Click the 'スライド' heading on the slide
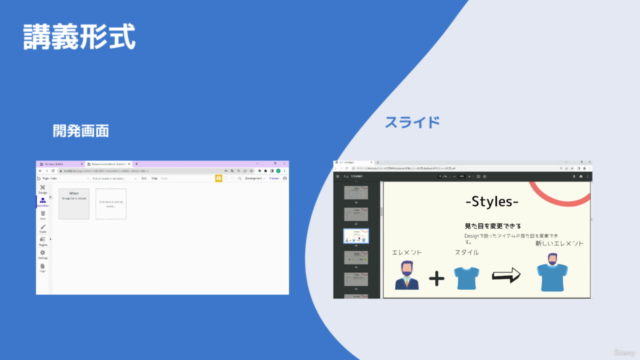Image resolution: width=640 pixels, height=360 pixels. tap(412, 122)
